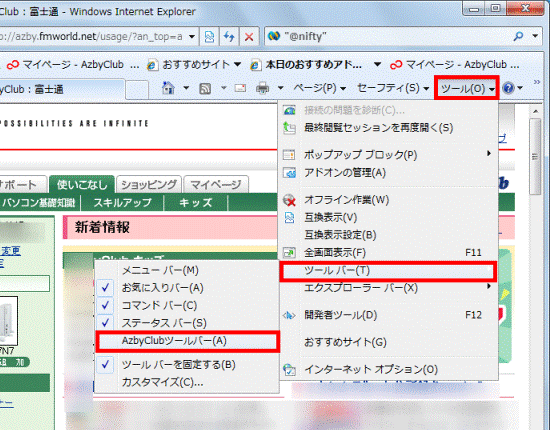The width and height of the screenshot is (550, 430).
Task: Select オフライン作業(W)
Action: [x=388, y=200]
